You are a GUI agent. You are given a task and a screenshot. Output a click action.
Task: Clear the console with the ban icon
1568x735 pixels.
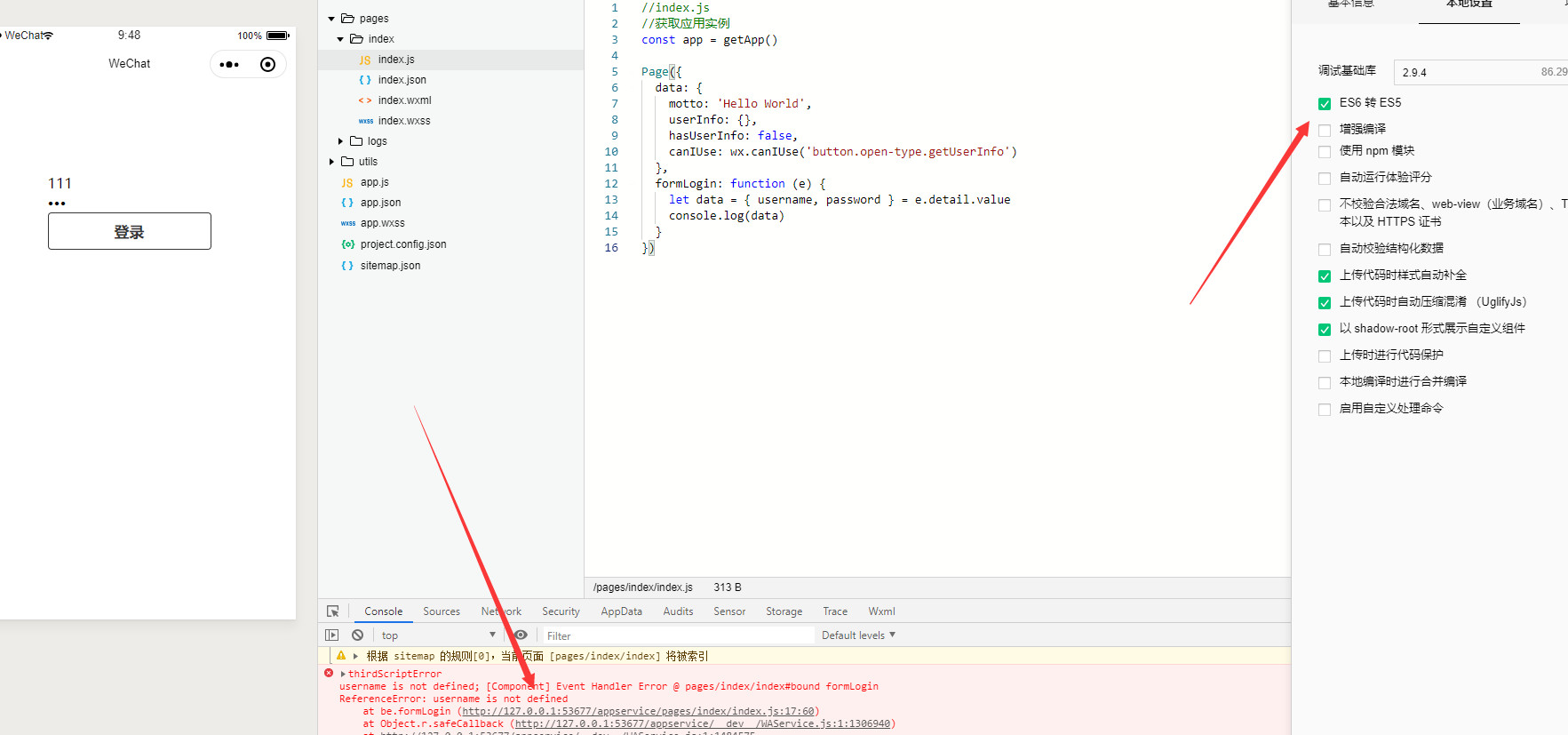click(357, 635)
